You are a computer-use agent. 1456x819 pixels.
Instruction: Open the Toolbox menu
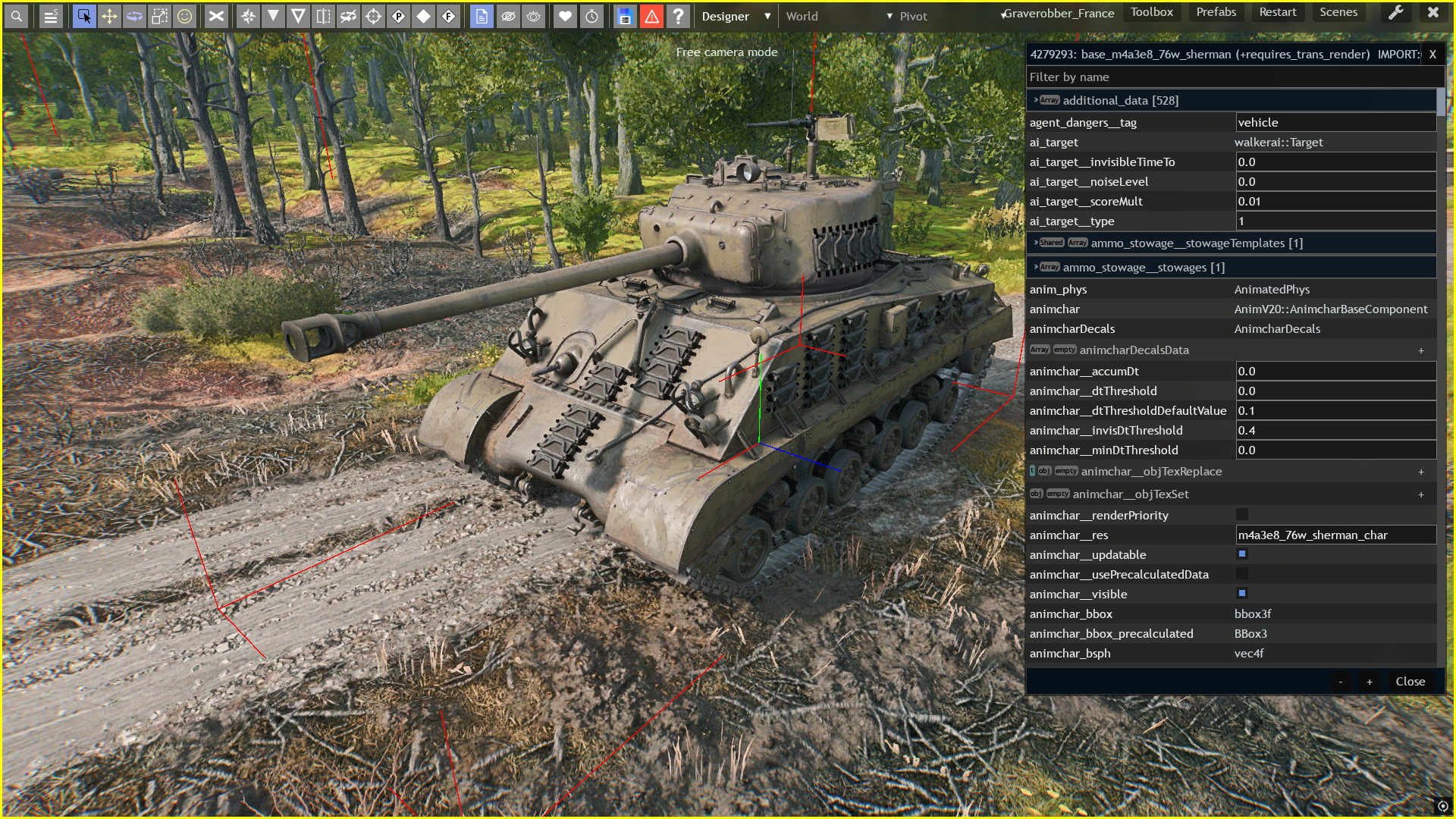(1151, 12)
